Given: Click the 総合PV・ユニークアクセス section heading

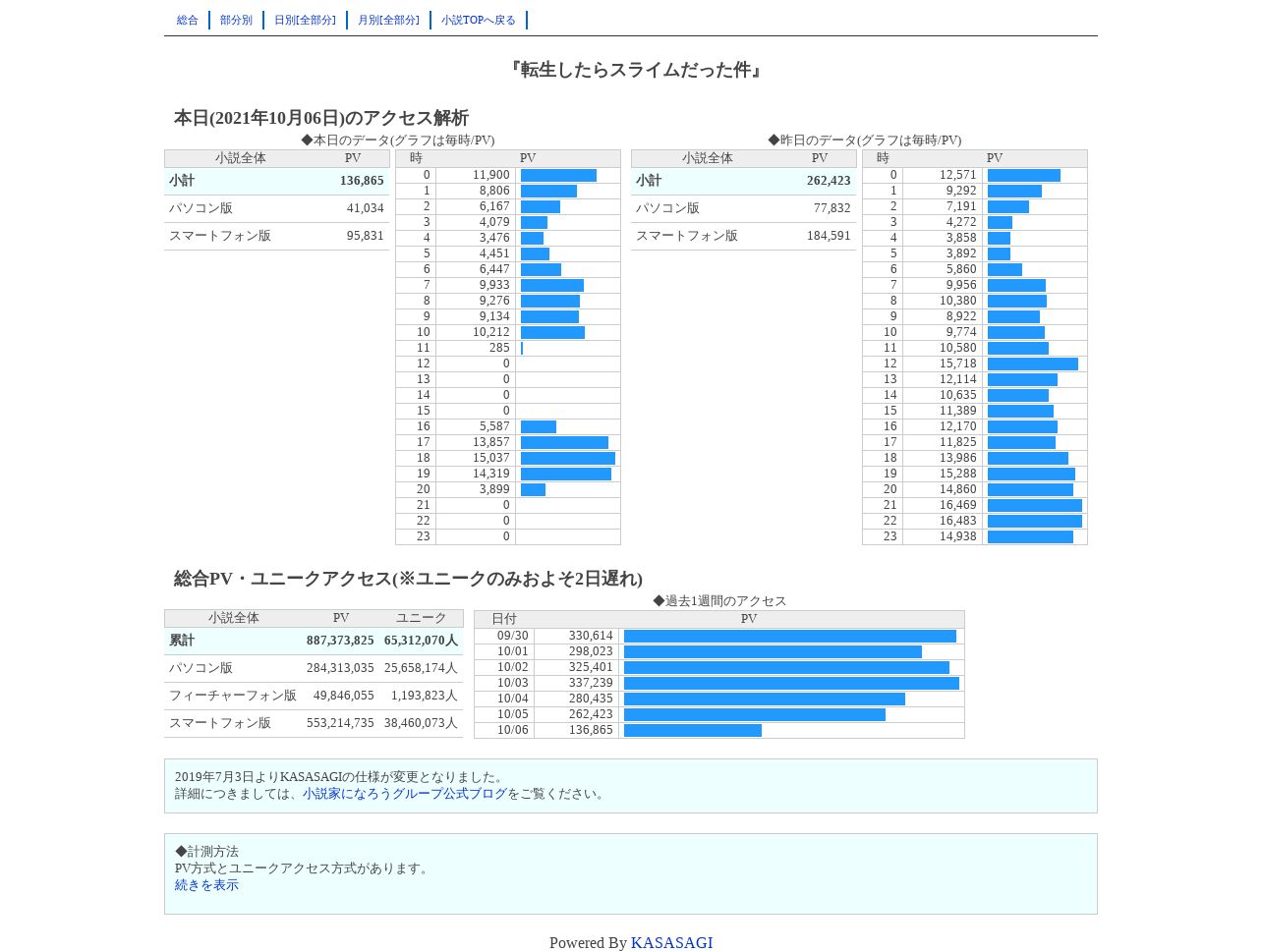Looking at the screenshot, I should [x=408, y=579].
